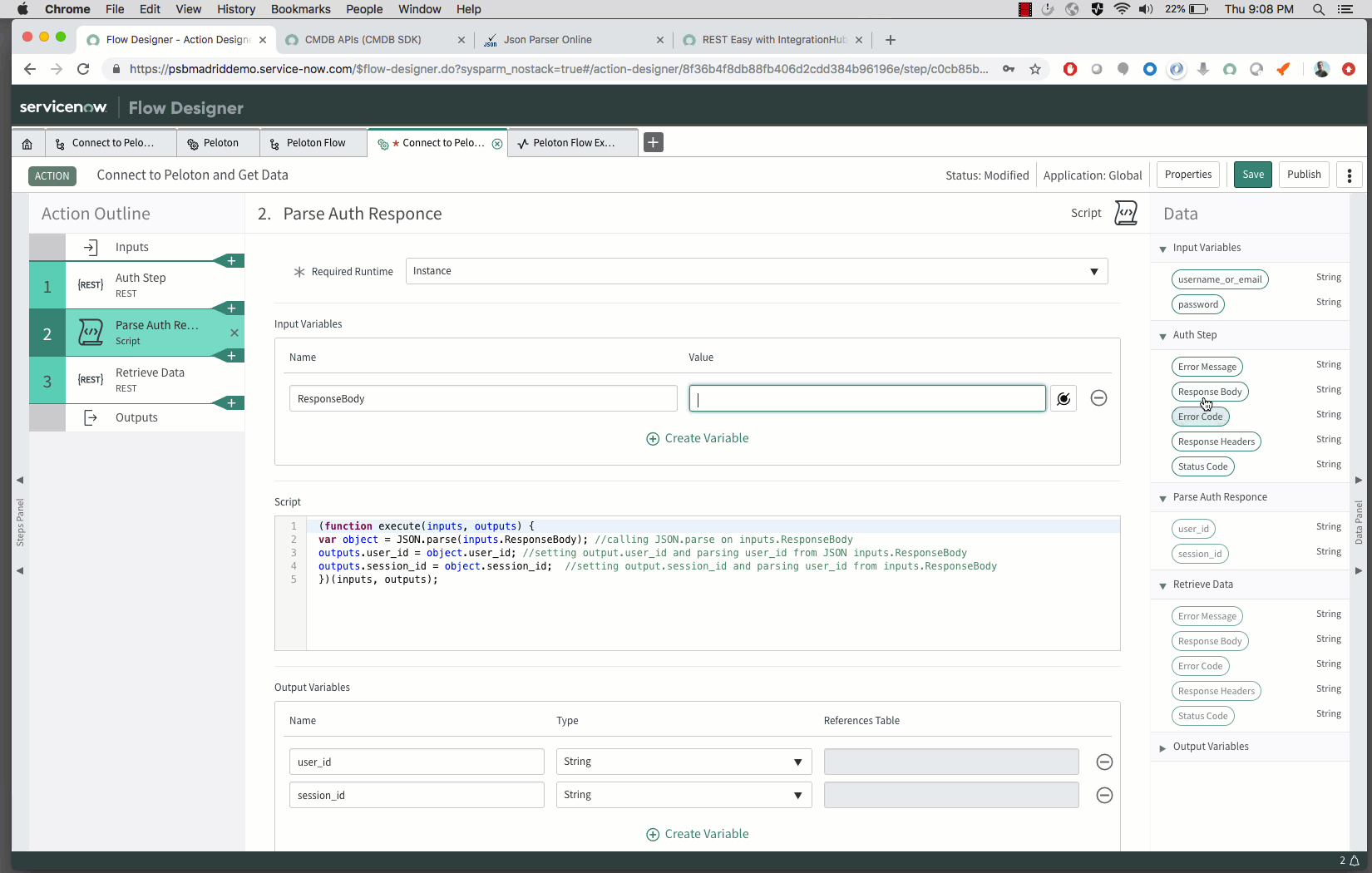This screenshot has height=873, width=1372.
Task: Open a new Chrome tab
Action: [891, 40]
